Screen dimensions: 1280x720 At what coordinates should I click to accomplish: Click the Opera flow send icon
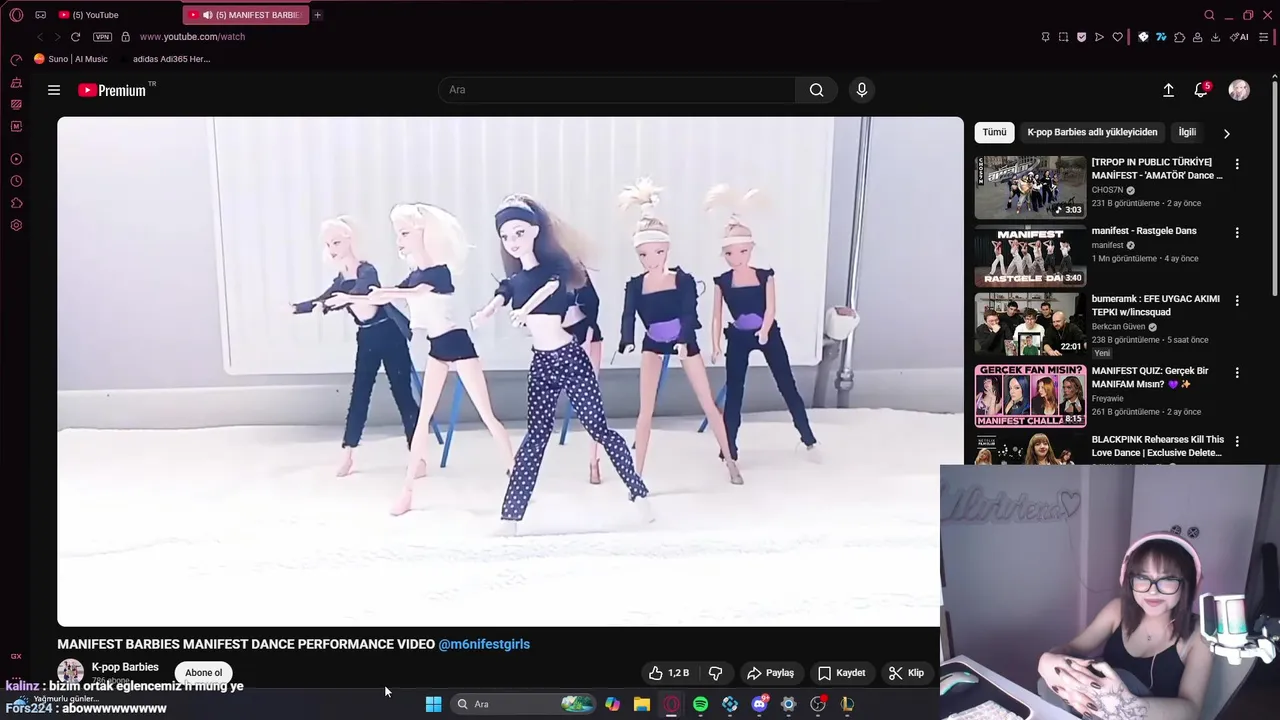coord(1099,37)
